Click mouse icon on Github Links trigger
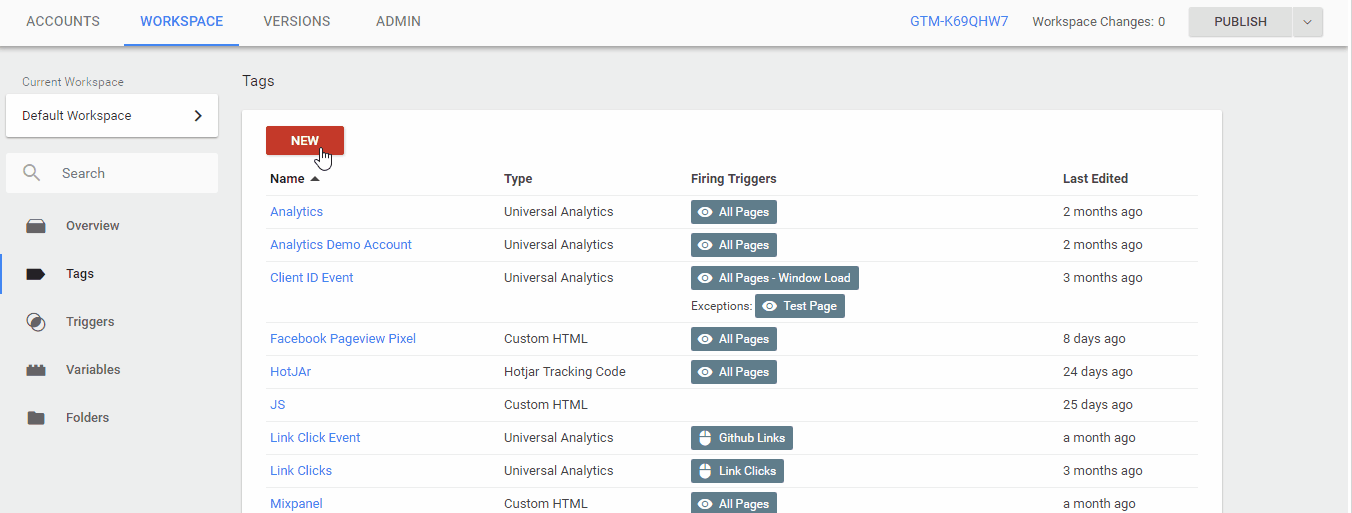This screenshot has width=1352, height=513. tap(705, 438)
